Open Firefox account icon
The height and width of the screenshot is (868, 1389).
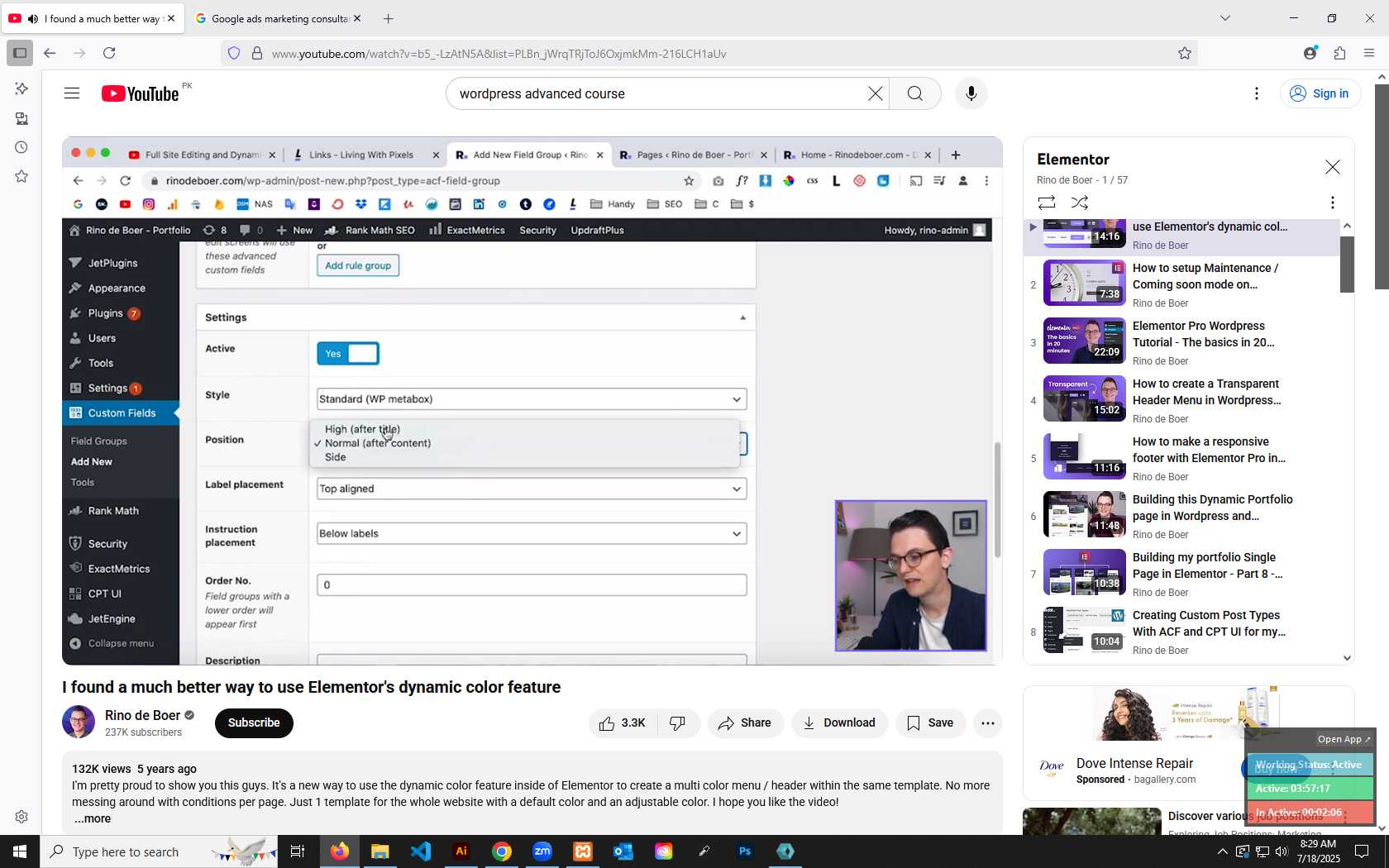(x=1310, y=53)
